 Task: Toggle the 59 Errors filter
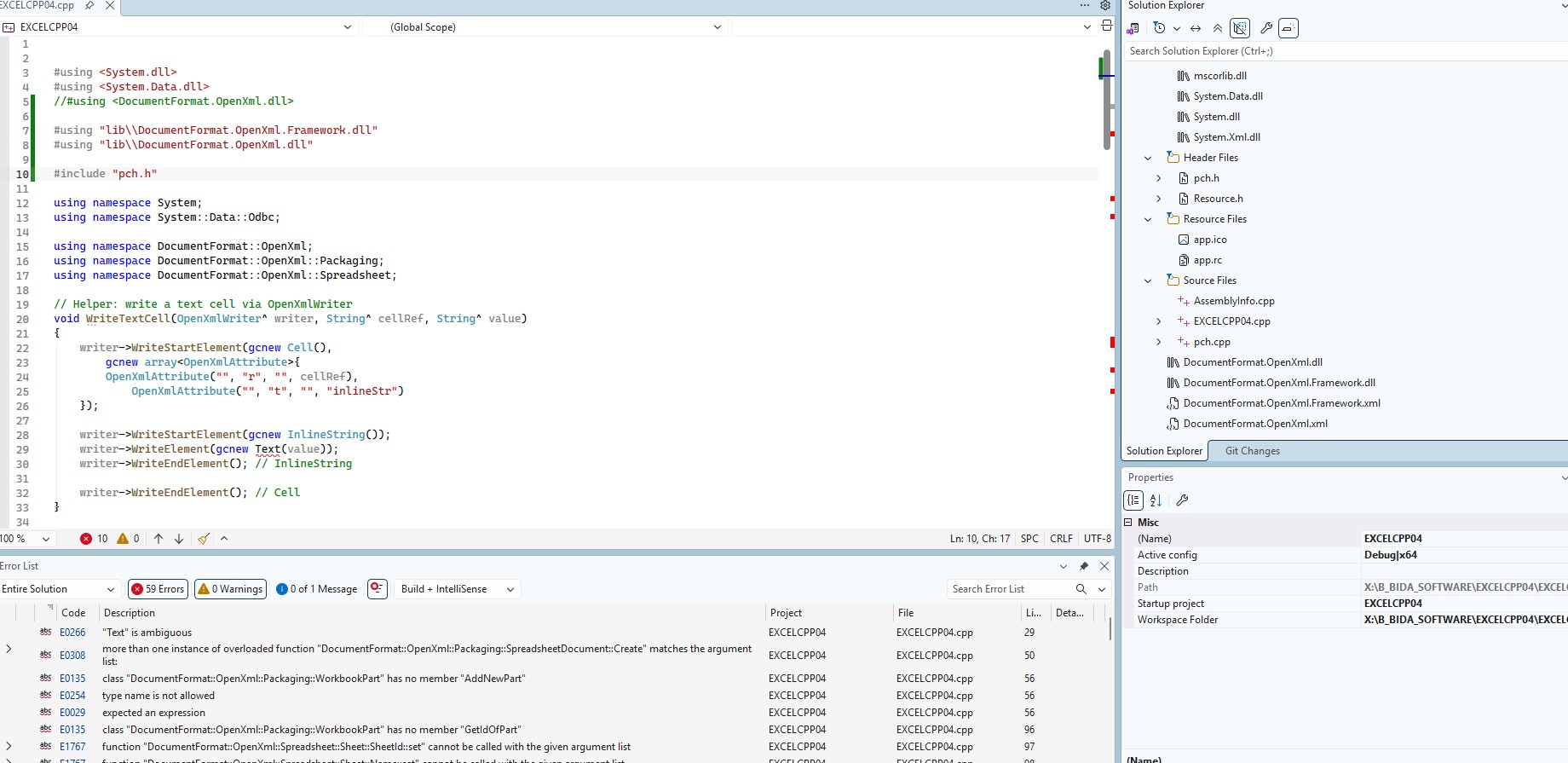coord(158,589)
